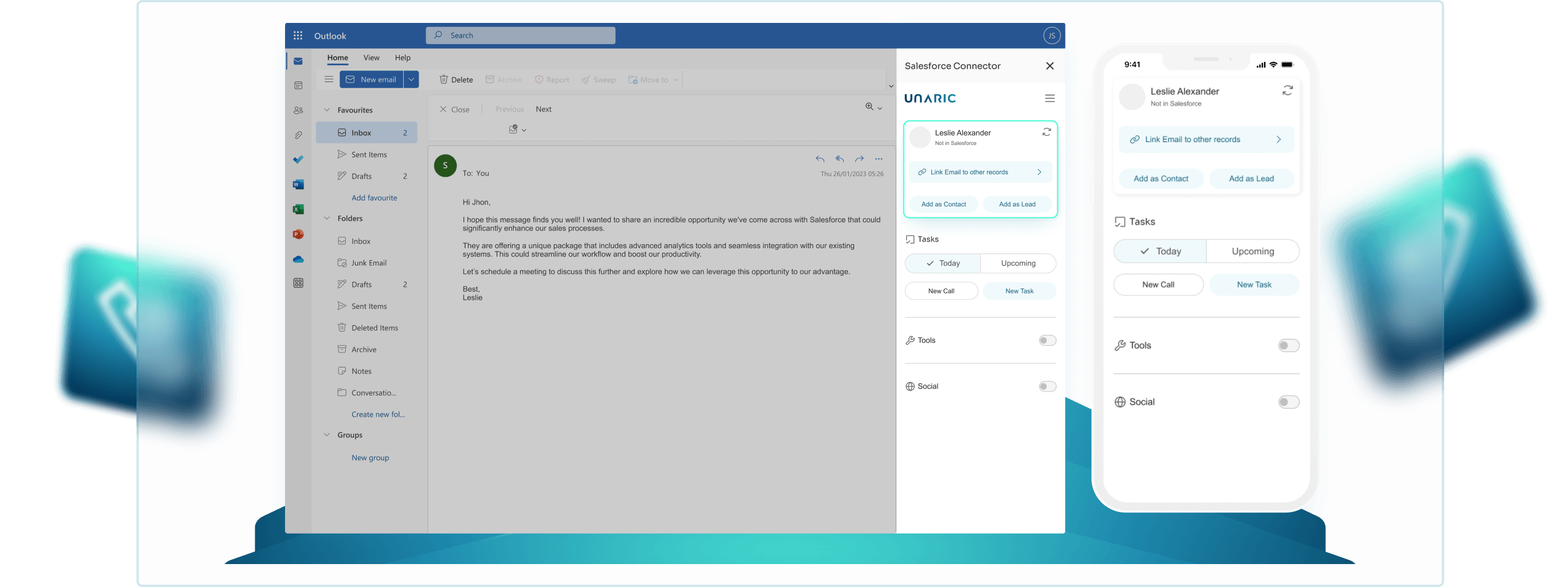Close the open email message
The image size is (1568, 587).
tap(454, 109)
